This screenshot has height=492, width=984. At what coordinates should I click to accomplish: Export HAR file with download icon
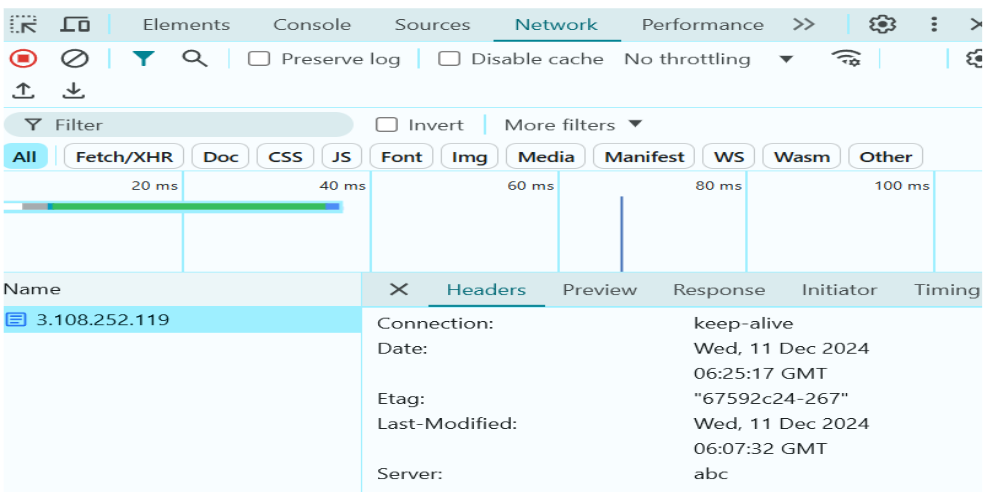[x=73, y=91]
